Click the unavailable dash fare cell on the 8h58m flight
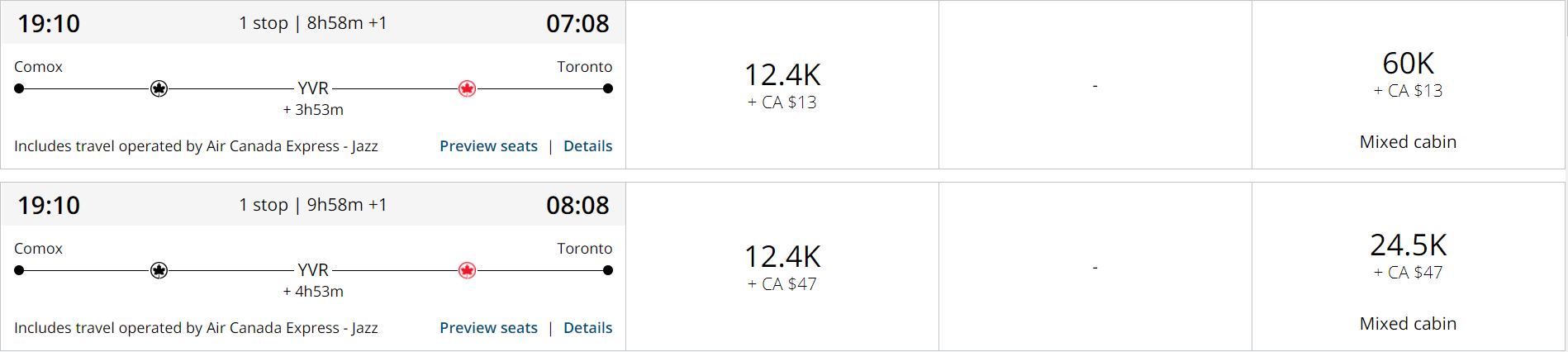This screenshot has height=352, width=1568. coord(1095,85)
